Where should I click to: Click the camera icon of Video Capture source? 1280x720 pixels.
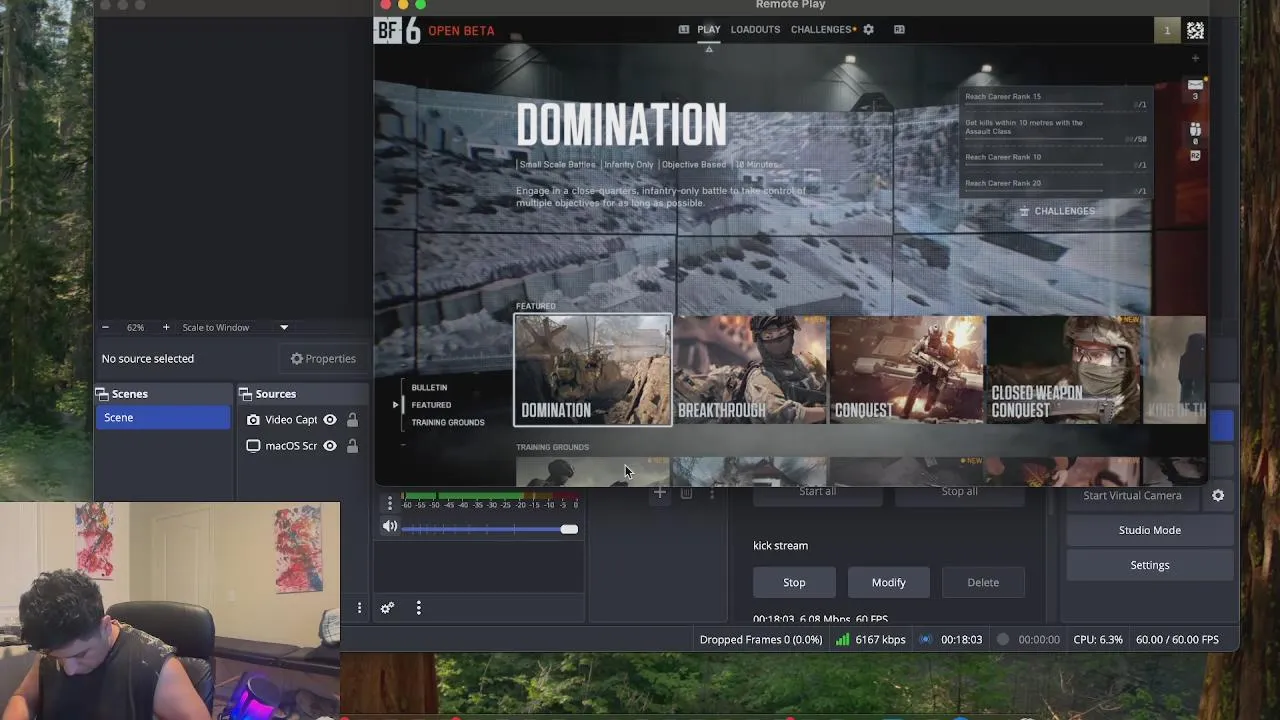253,420
